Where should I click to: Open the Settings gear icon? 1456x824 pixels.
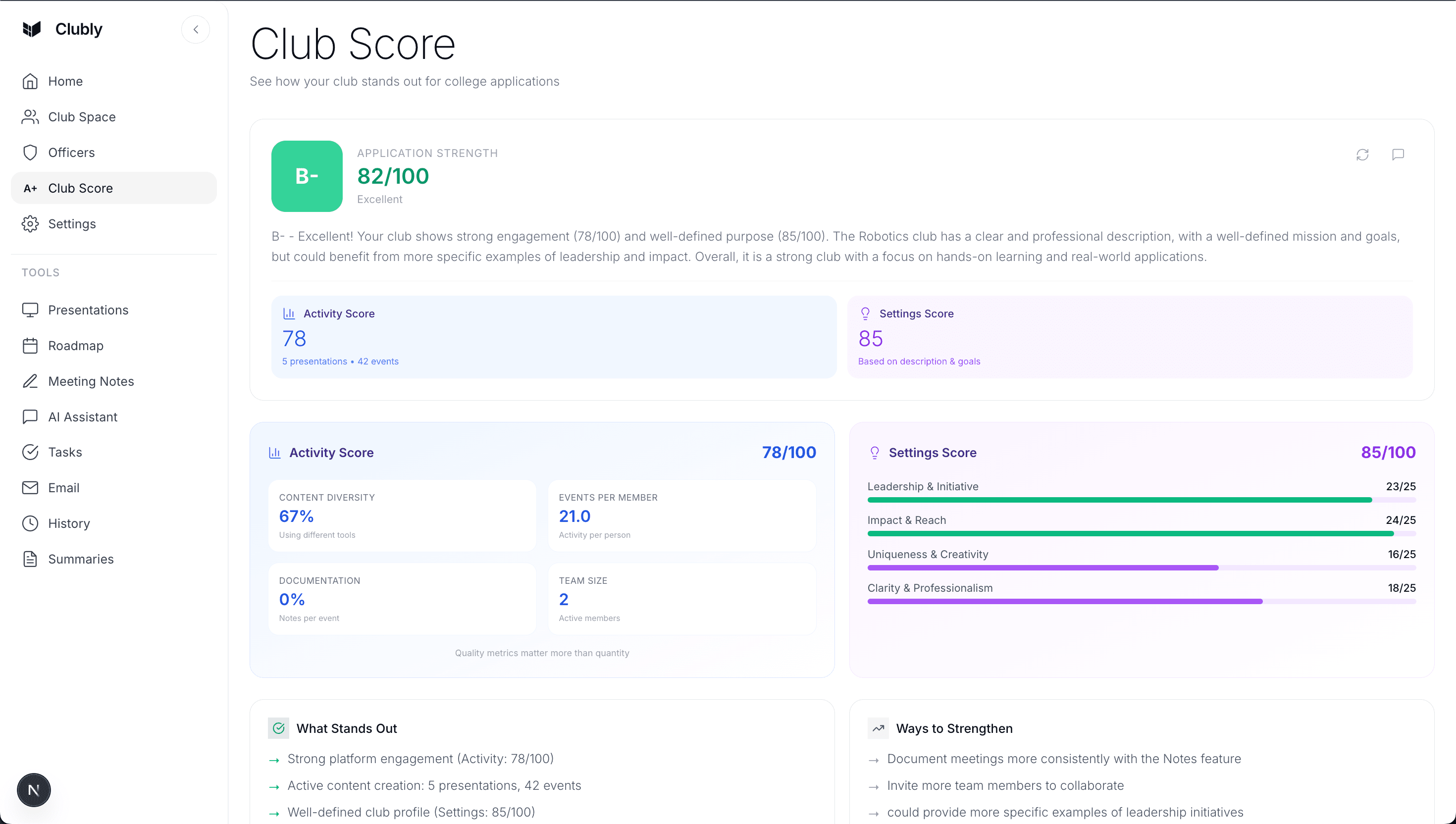click(31, 223)
